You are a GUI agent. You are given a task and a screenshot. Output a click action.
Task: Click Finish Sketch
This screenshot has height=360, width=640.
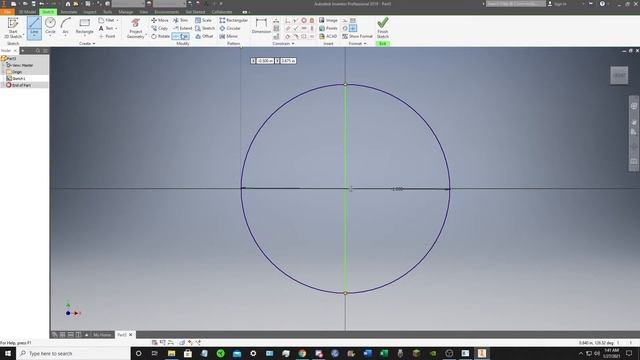[x=382, y=27]
